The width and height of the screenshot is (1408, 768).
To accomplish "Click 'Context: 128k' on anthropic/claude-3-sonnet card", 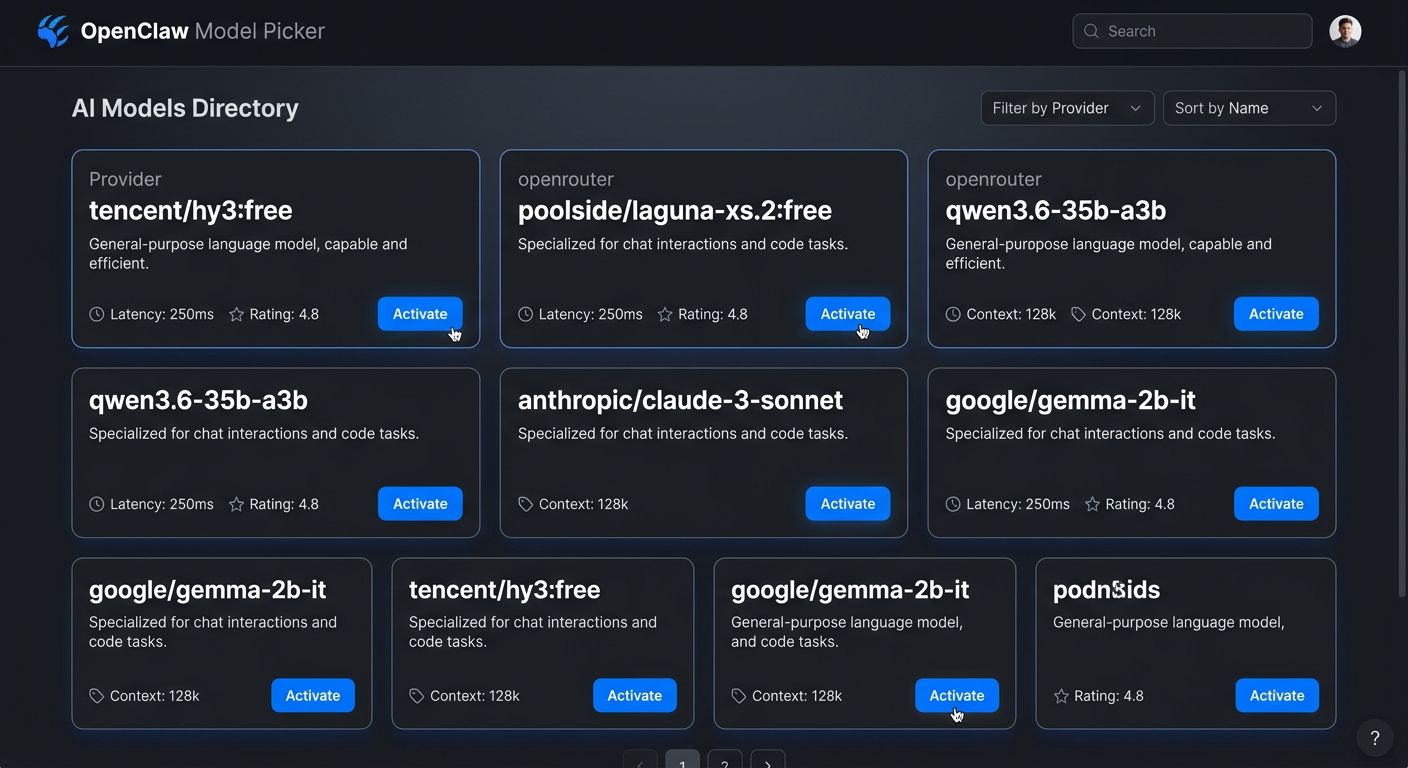I will [584, 504].
